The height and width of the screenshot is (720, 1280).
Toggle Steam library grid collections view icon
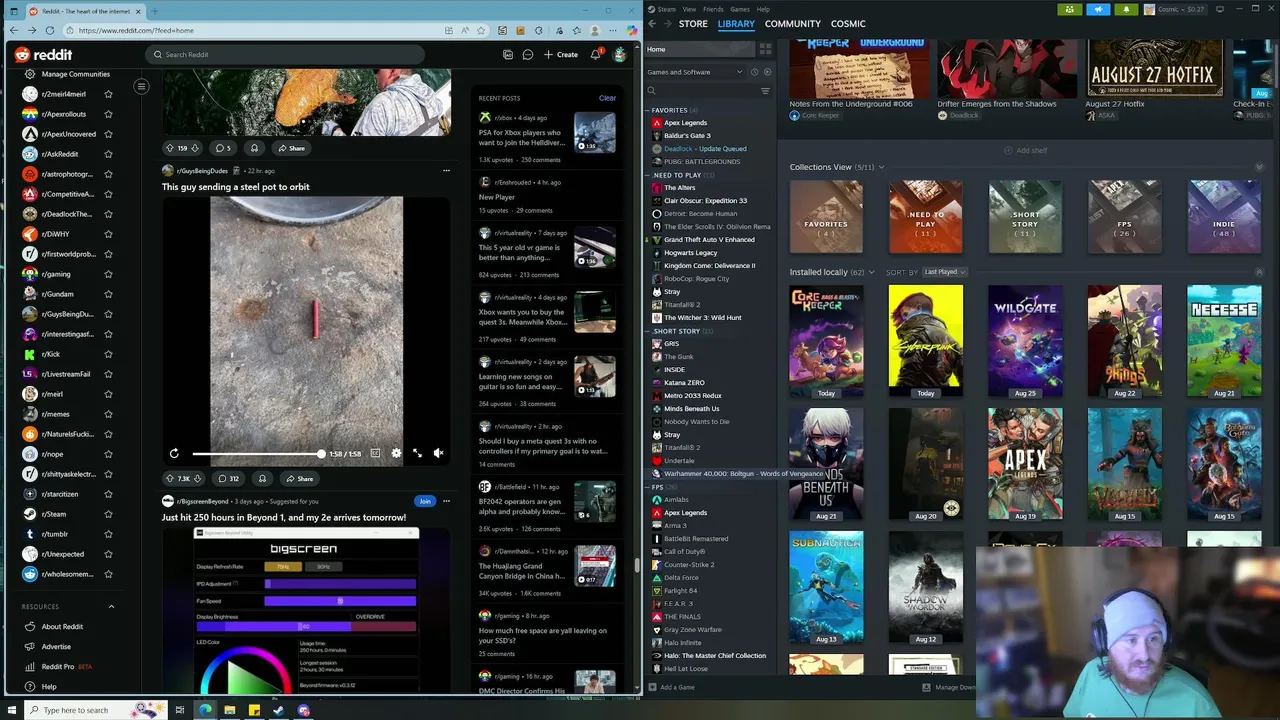coord(765,49)
